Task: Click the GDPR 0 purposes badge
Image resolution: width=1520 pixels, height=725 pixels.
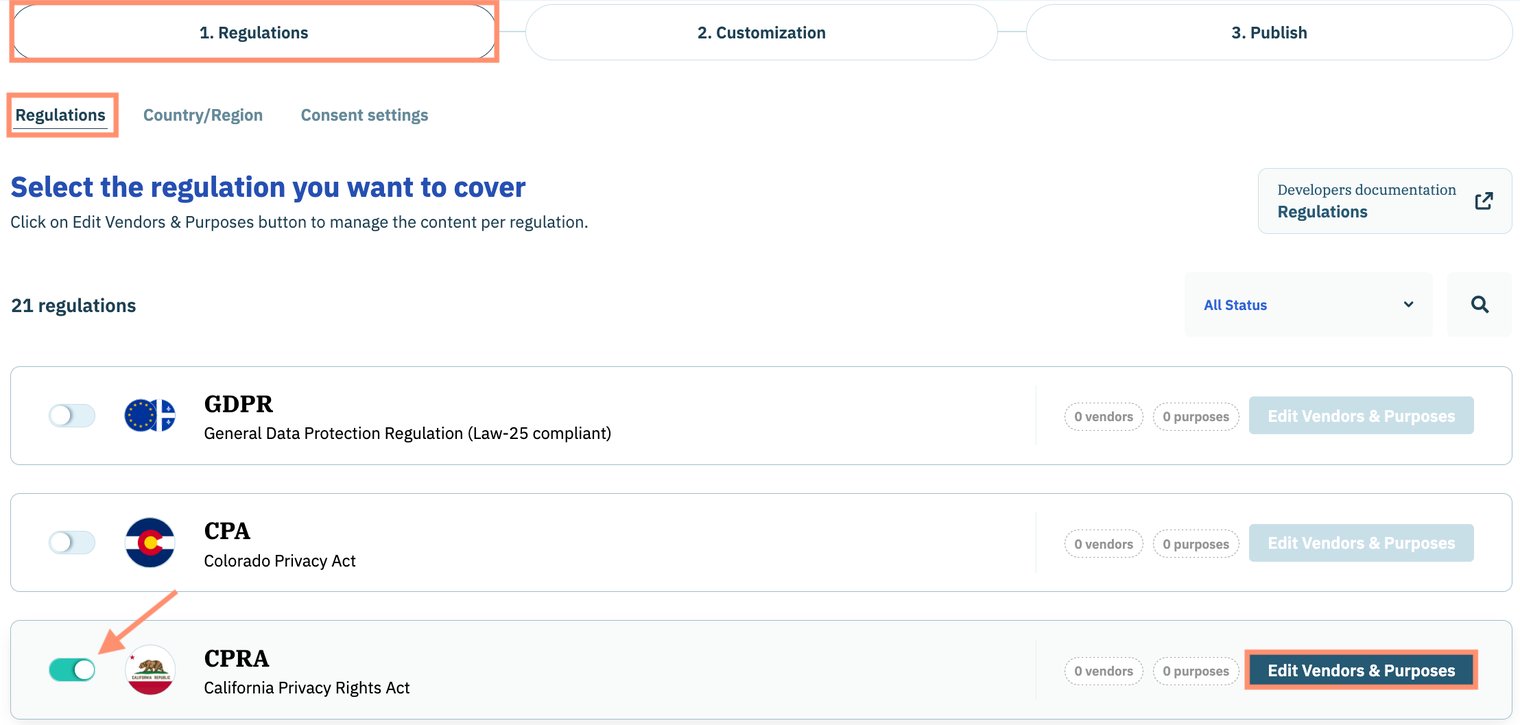Action: pos(1195,416)
